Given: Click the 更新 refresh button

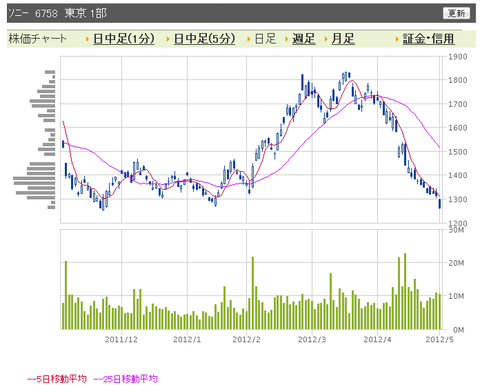Looking at the screenshot, I should pyautogui.click(x=456, y=13).
